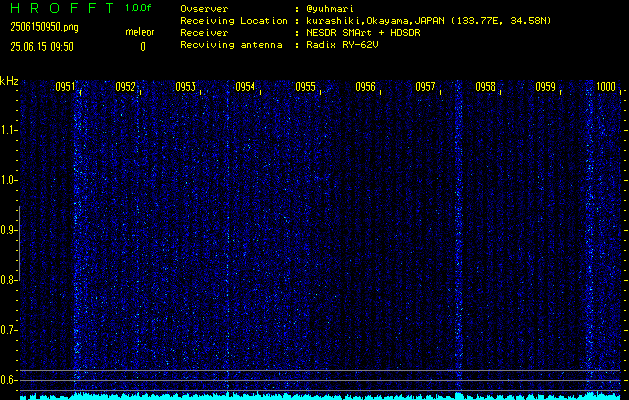Viewport: 629px width, 400px height.
Task: Click the 1.0 kHz axis label
Action: 8,180
